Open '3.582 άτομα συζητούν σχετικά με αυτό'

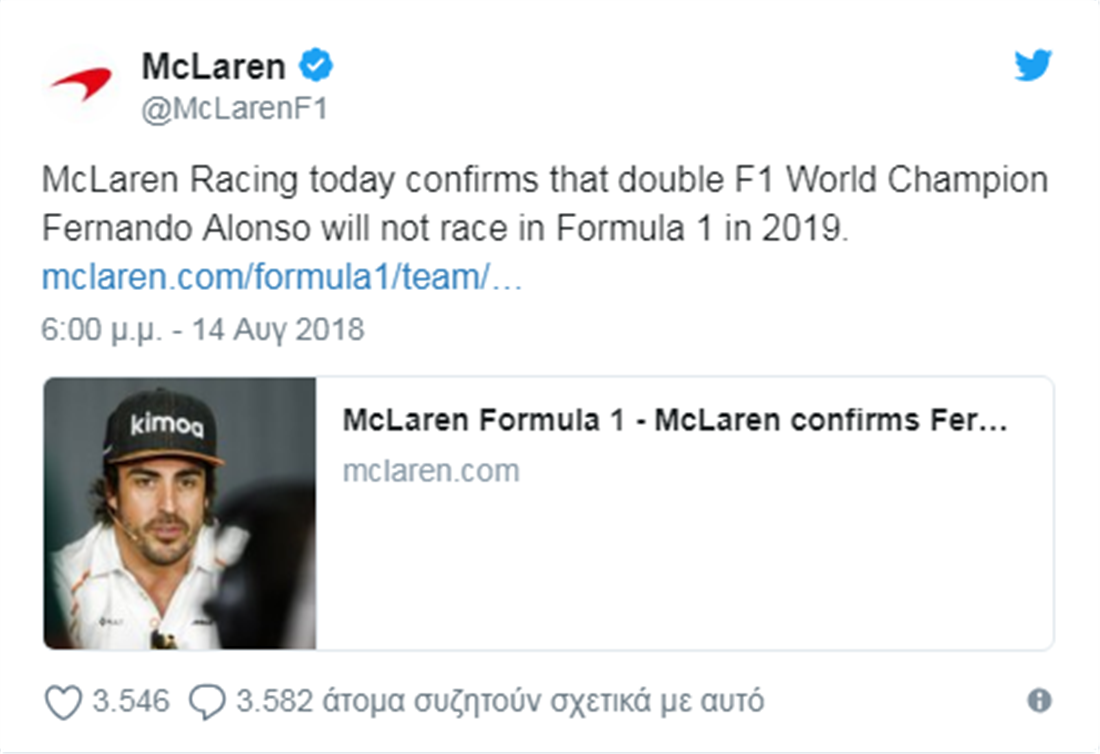(500, 701)
